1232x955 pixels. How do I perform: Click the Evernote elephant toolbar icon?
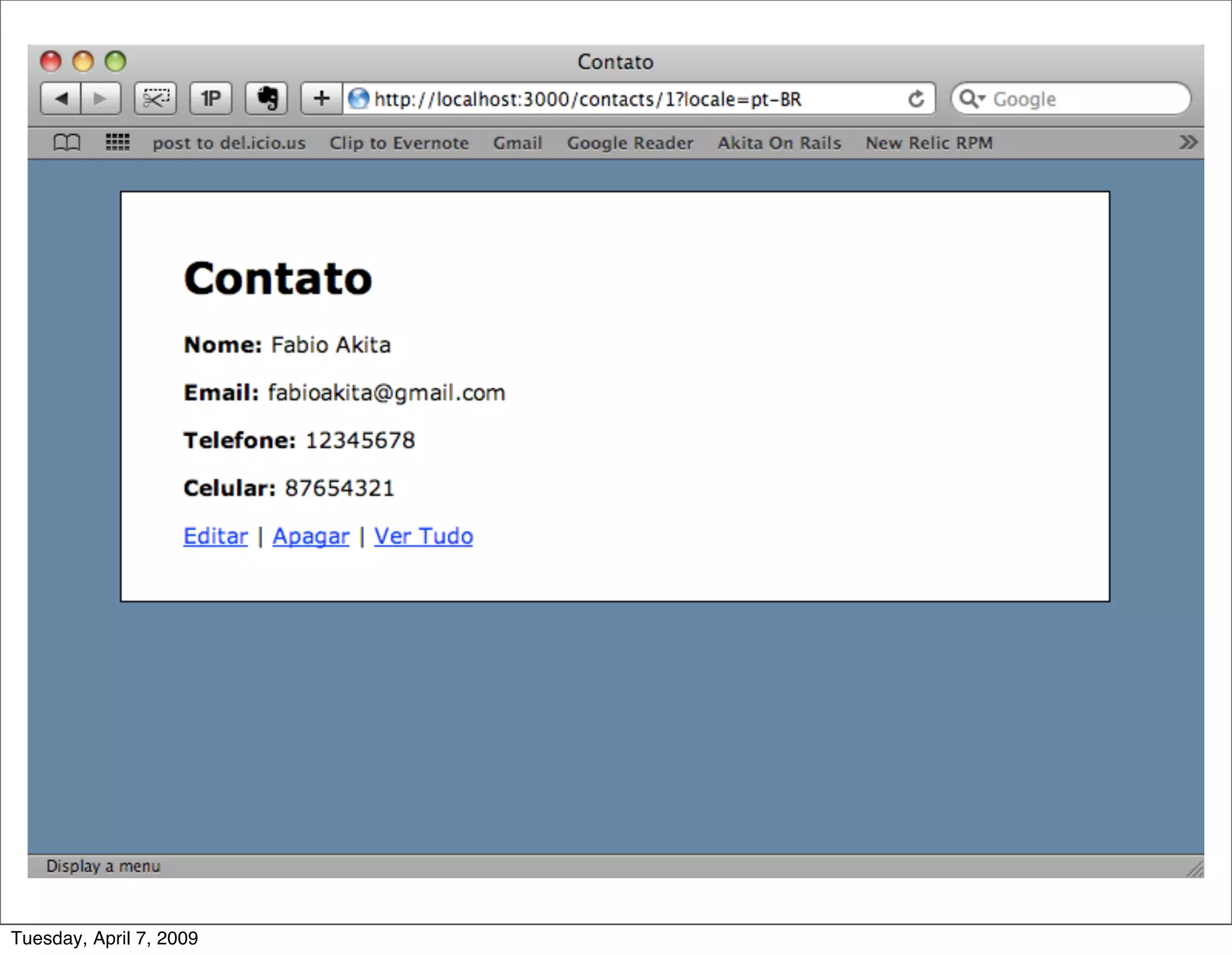(266, 98)
